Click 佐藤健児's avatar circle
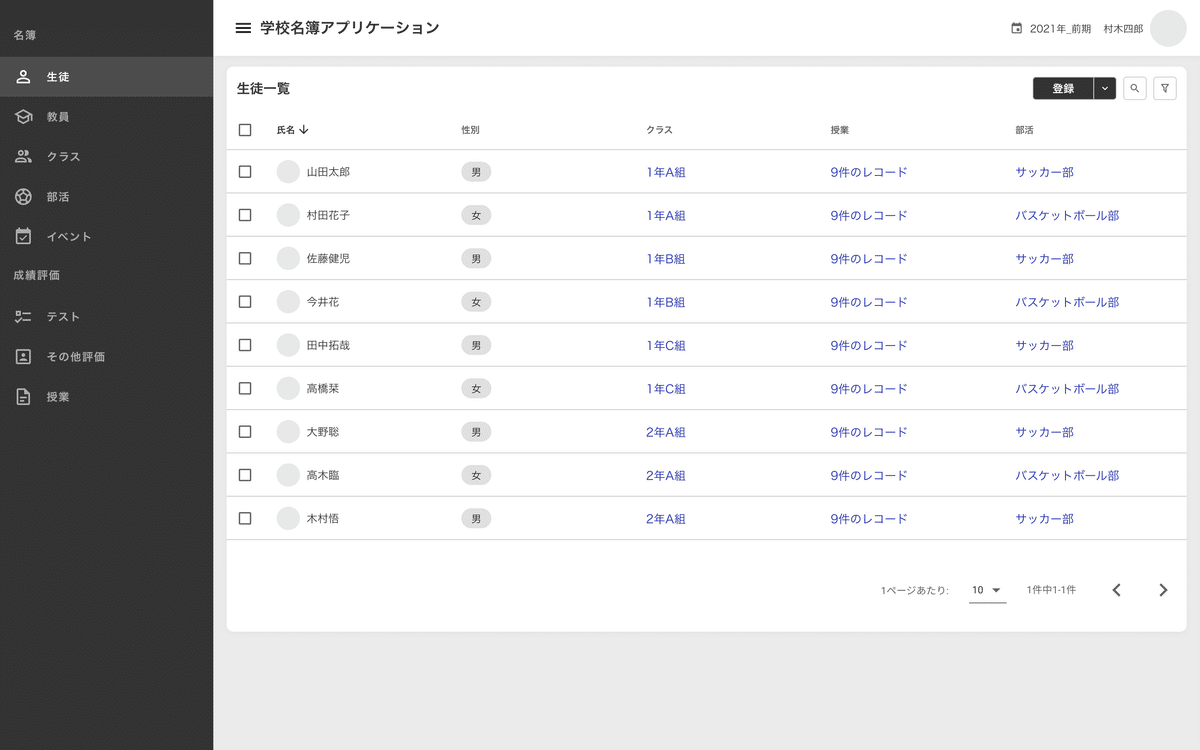Image resolution: width=1200 pixels, height=750 pixels. pos(288,258)
